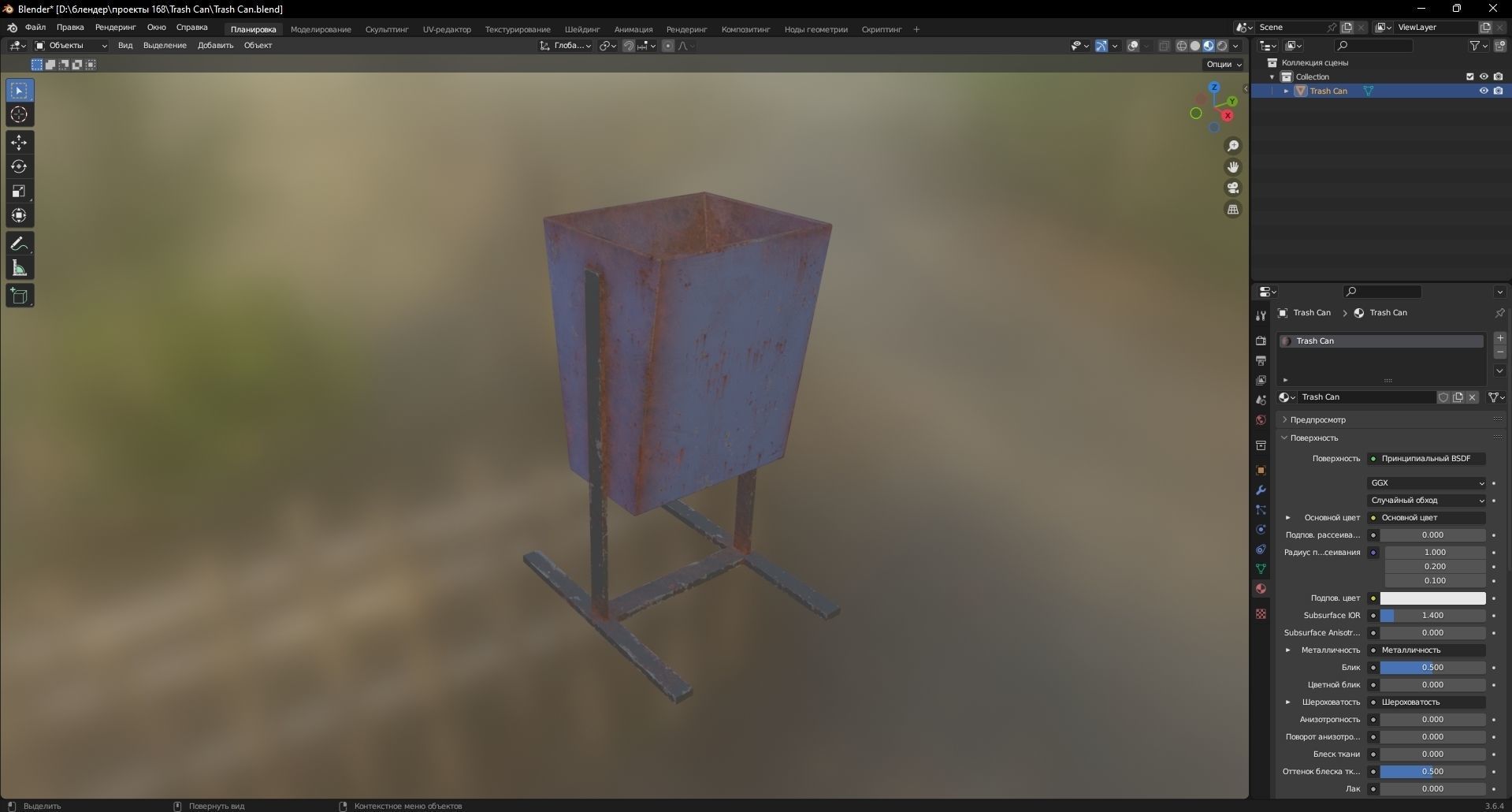Image resolution: width=1512 pixels, height=812 pixels.
Task: Select the Add Cube tool
Action: coord(19,296)
